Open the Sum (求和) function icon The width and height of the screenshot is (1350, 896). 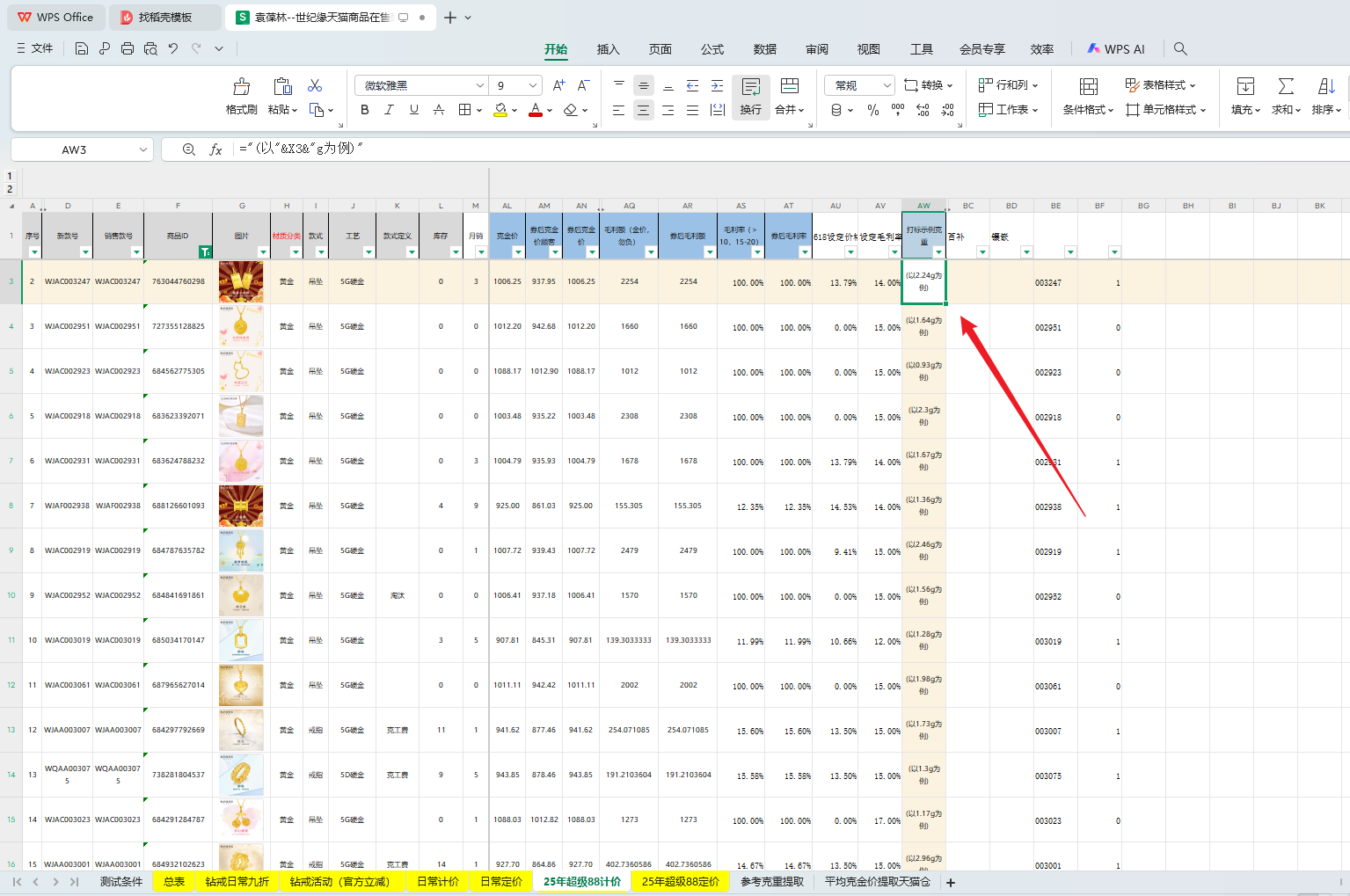coord(1286,87)
